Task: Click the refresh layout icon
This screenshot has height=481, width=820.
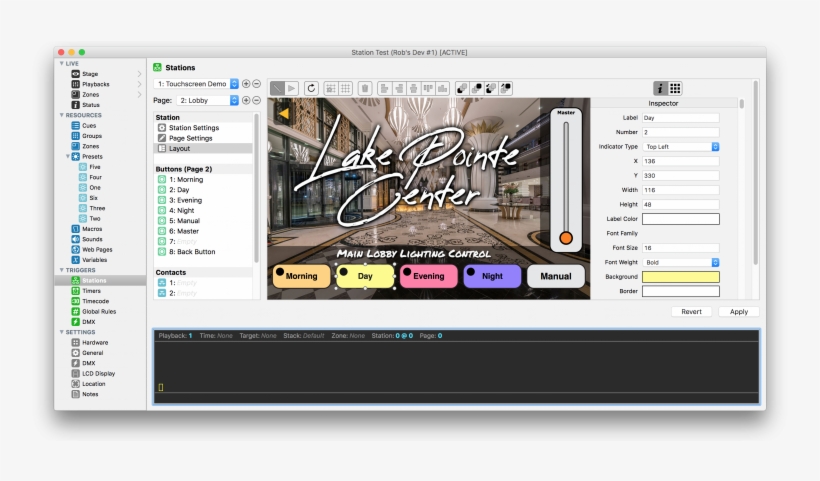Action: point(311,88)
